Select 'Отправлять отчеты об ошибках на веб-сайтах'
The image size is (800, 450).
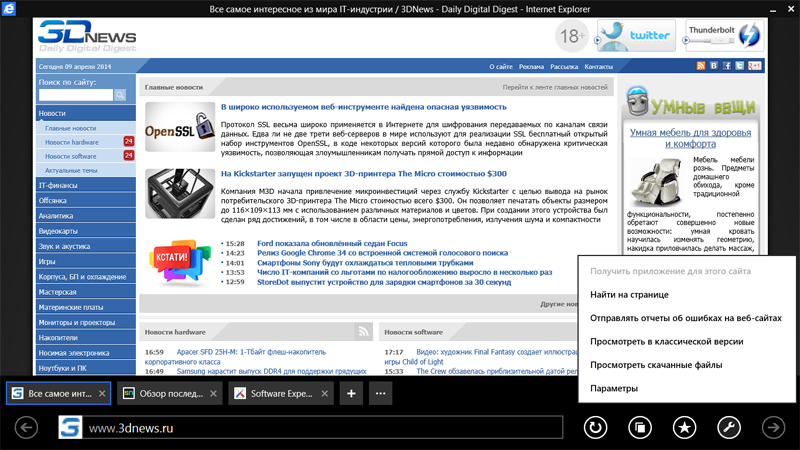[x=687, y=318]
